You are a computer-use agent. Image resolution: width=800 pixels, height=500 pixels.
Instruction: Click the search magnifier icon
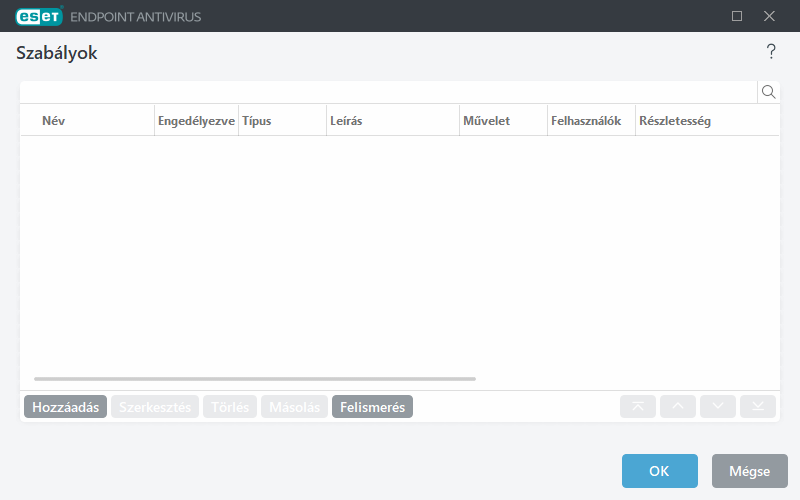(x=768, y=92)
